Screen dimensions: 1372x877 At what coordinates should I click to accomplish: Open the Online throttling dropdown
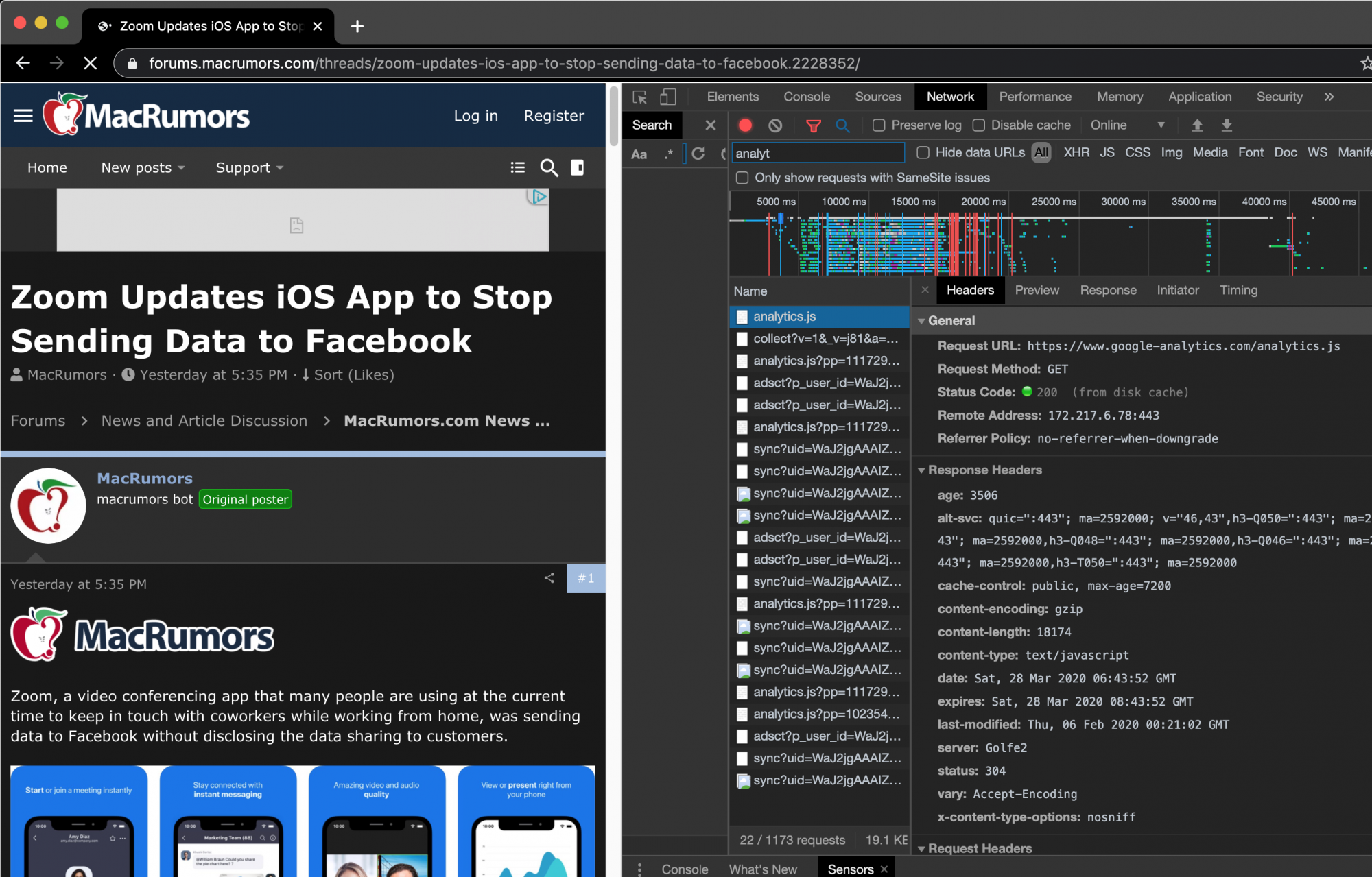tap(1127, 125)
